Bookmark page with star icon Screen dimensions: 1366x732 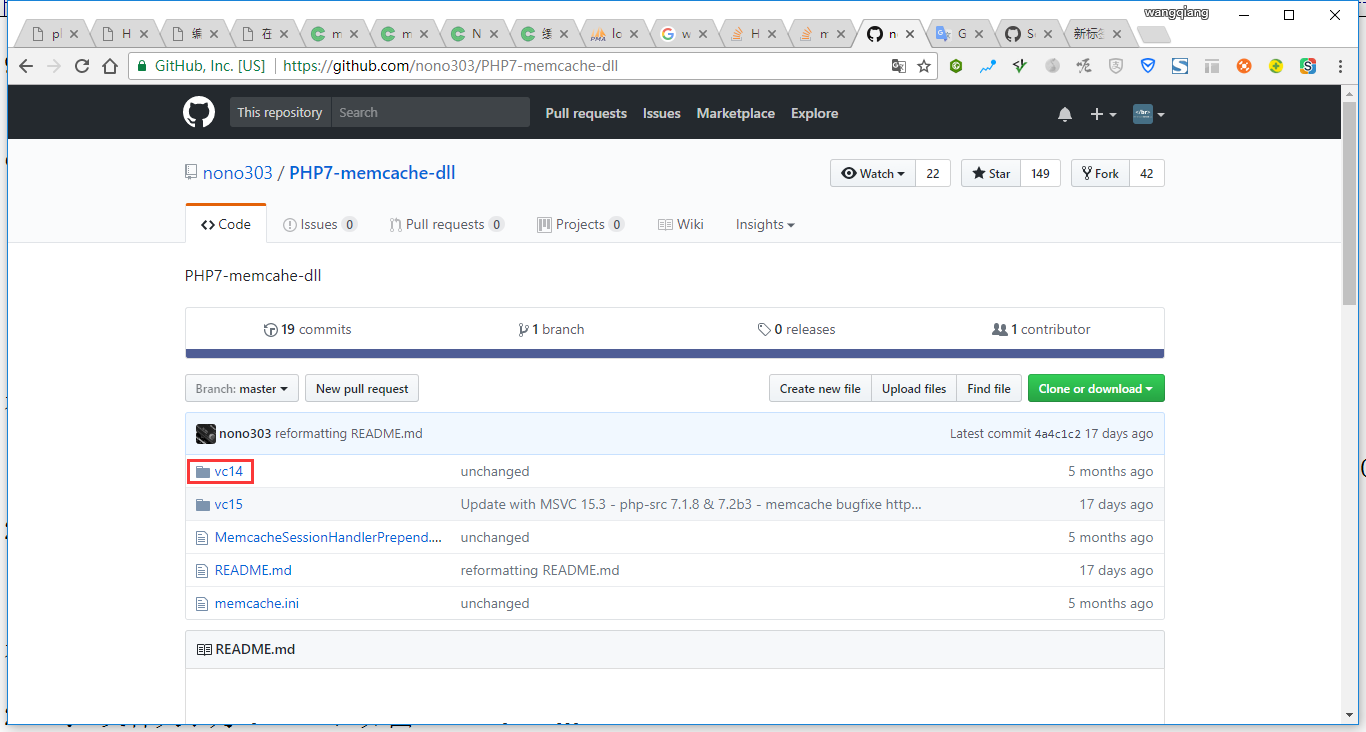[x=924, y=66]
